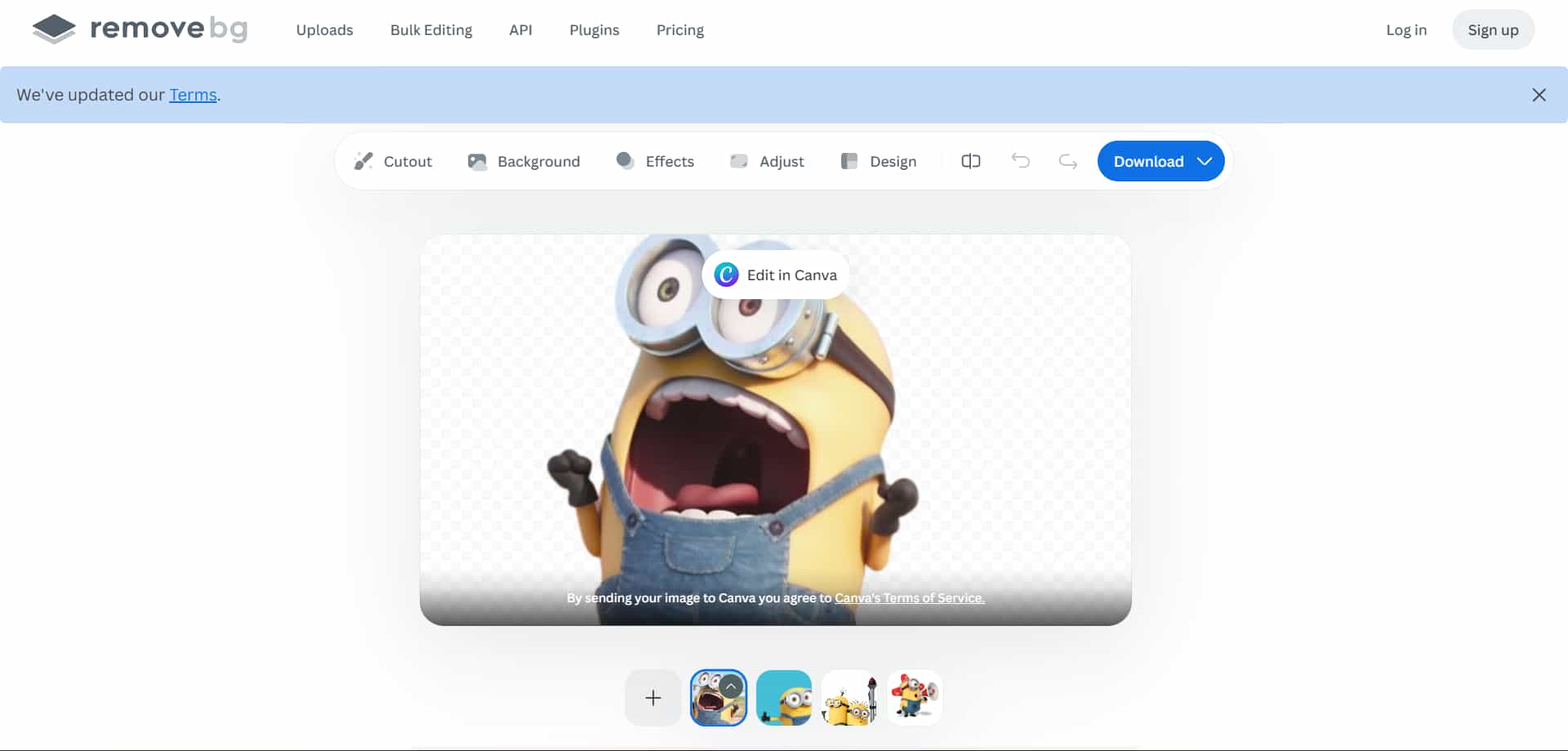Image resolution: width=1568 pixels, height=751 pixels.
Task: Click Edit in Canva button
Action: coord(776,275)
